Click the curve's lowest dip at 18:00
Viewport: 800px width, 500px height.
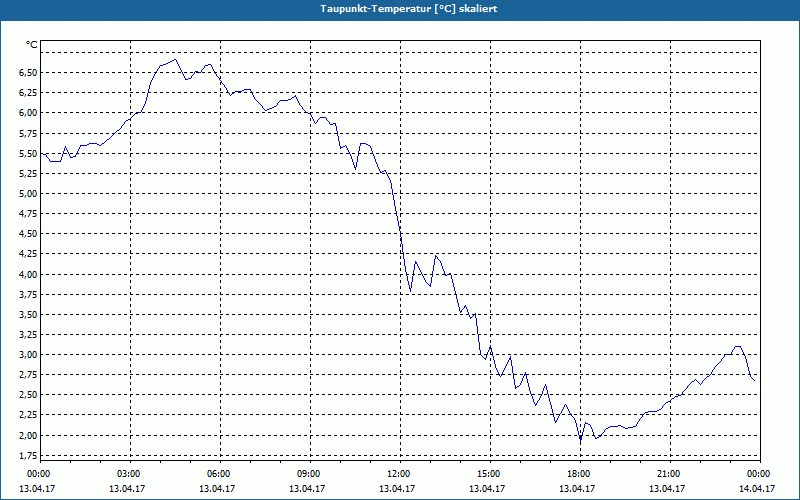coord(581,439)
